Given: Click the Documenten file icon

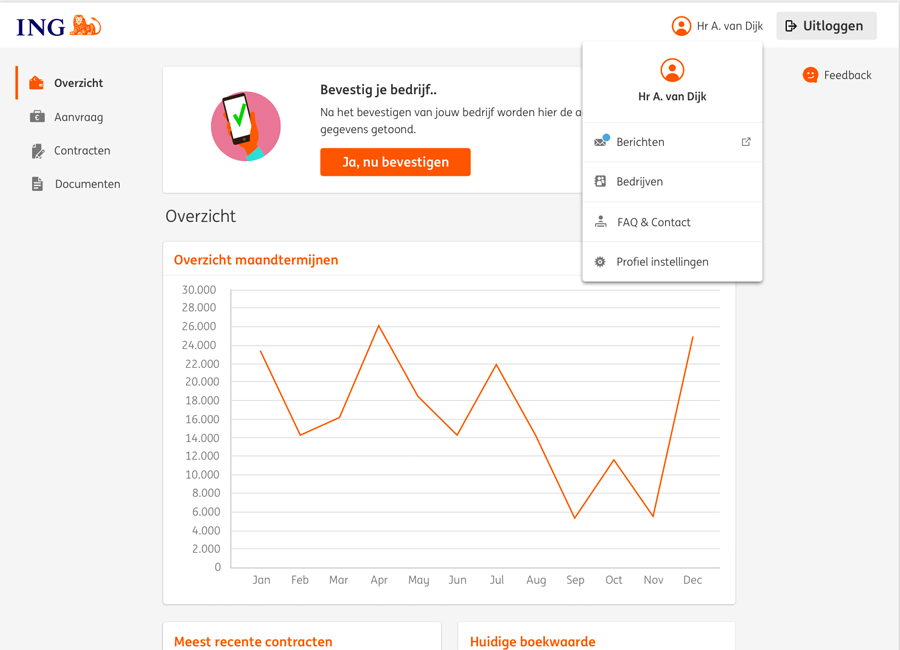Looking at the screenshot, I should pos(37,184).
